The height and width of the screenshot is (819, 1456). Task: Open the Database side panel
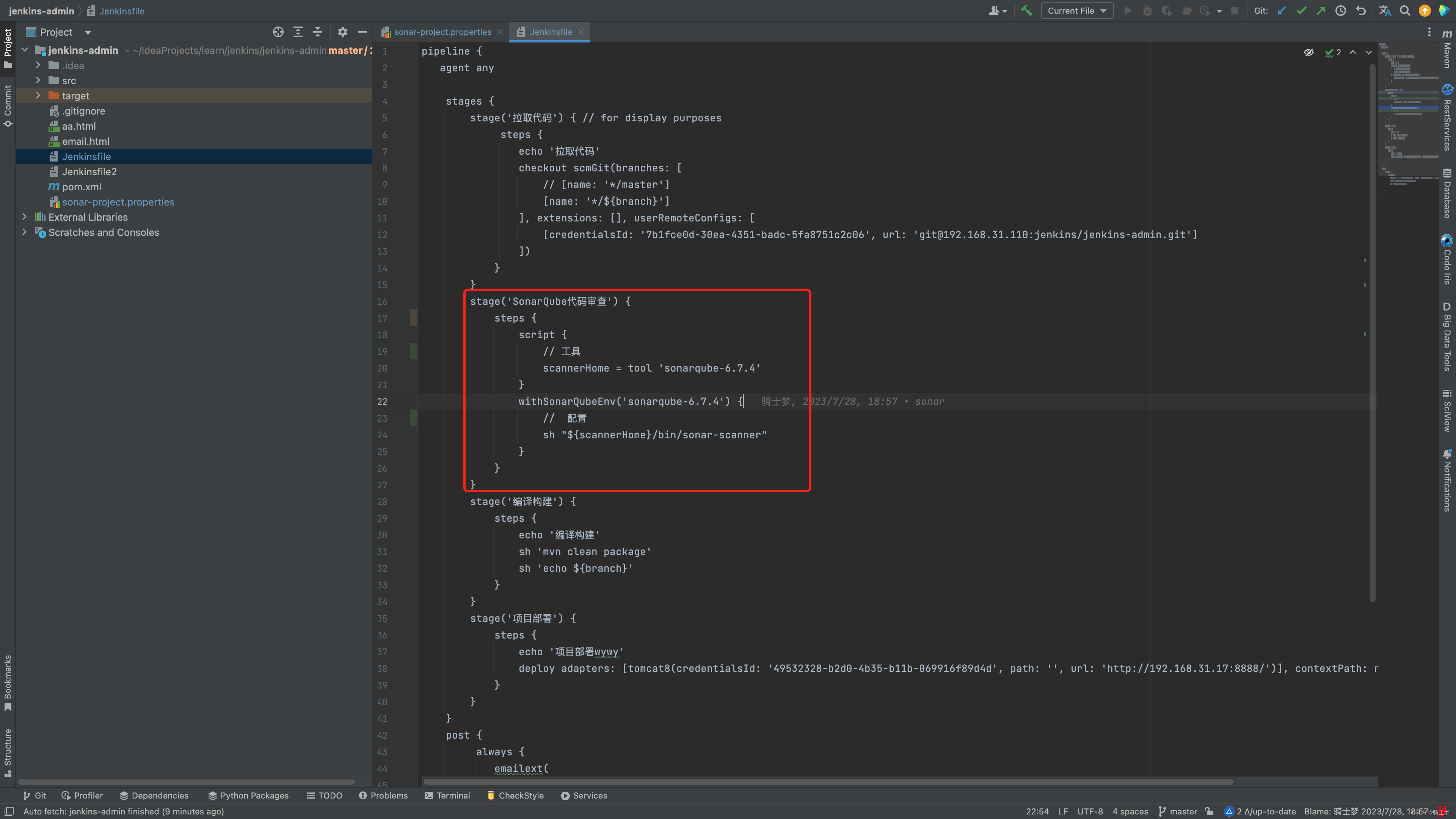click(x=1447, y=193)
